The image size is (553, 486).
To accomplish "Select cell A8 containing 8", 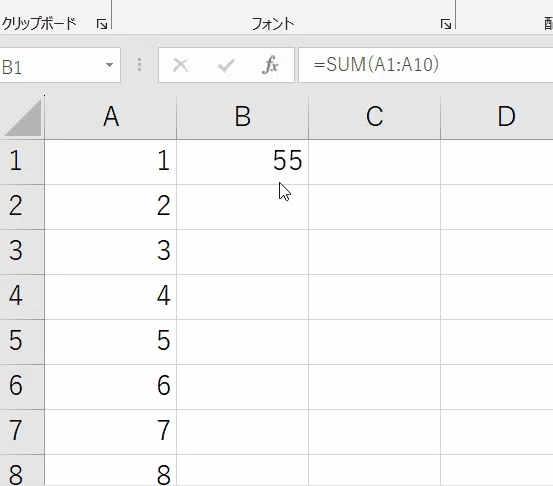I will [x=111, y=470].
